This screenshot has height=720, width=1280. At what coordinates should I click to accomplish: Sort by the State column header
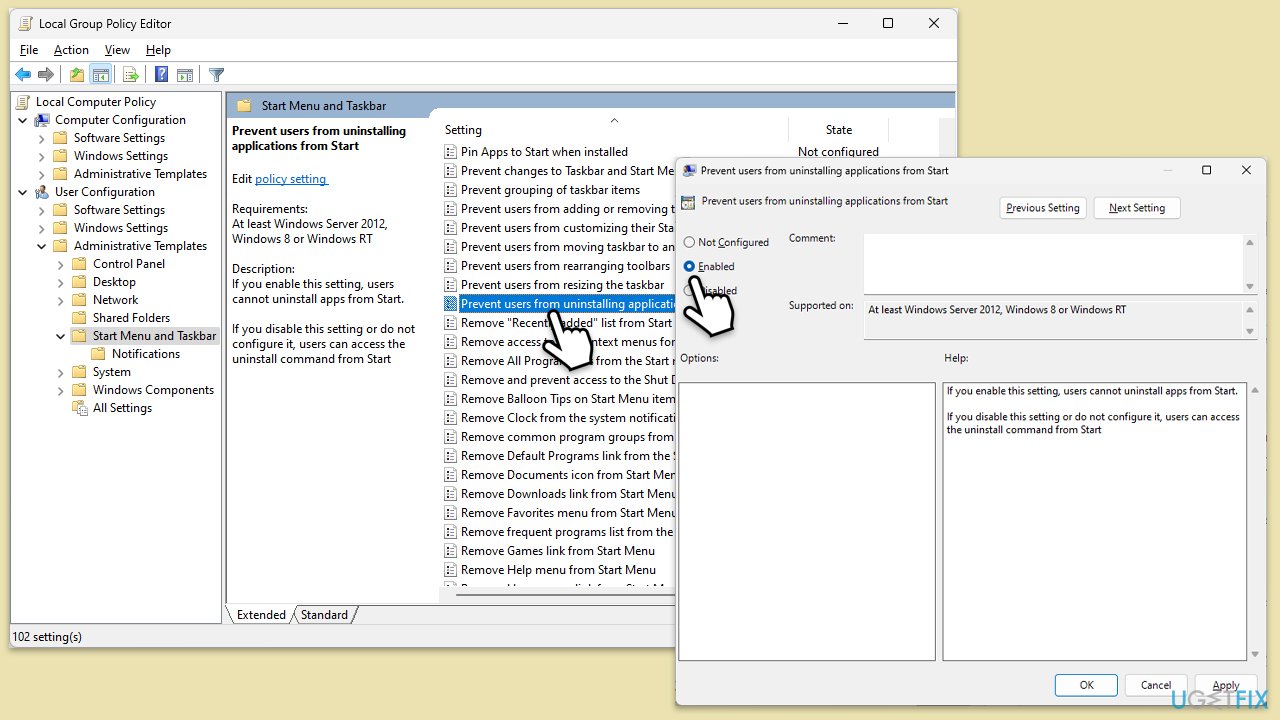[838, 130]
